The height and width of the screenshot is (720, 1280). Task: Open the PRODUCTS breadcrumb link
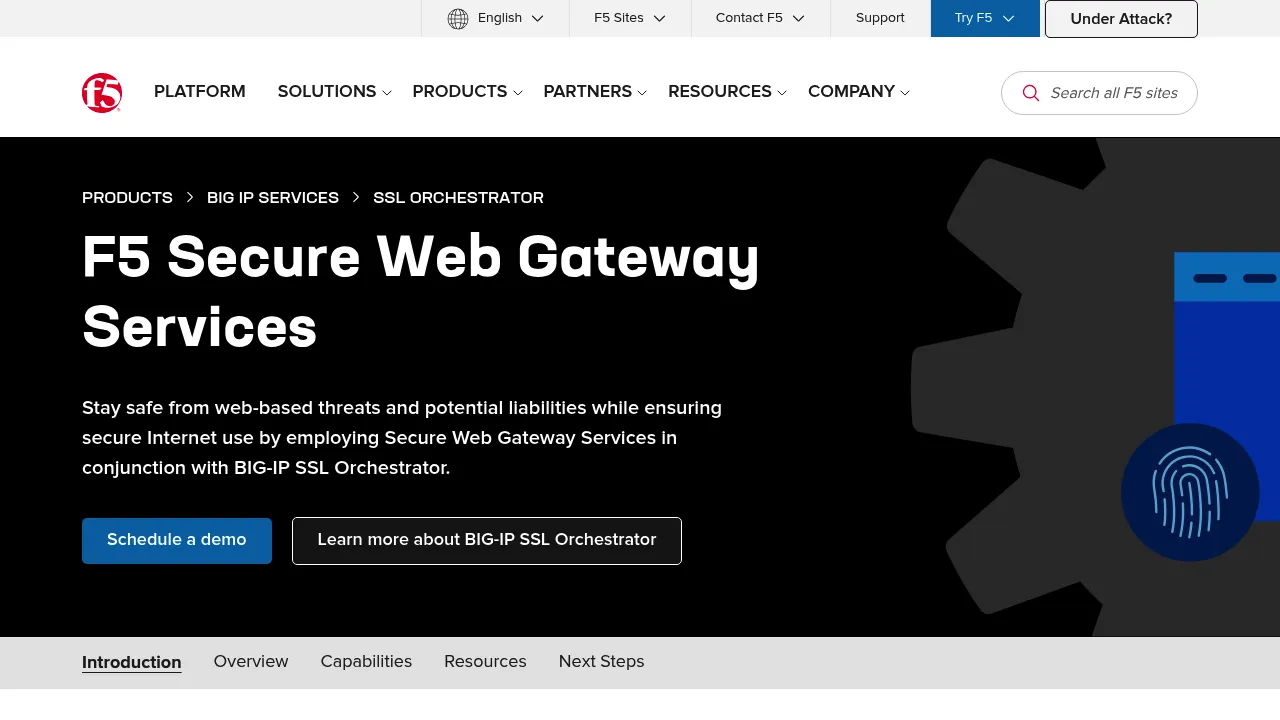(x=127, y=198)
